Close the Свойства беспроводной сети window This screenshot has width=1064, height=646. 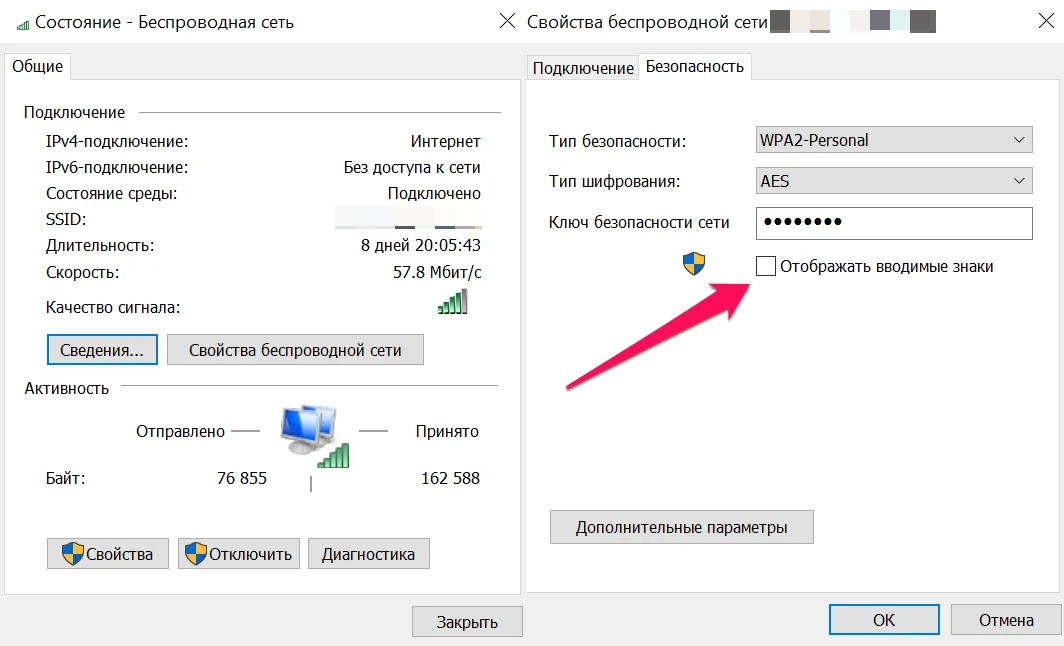1046,22
